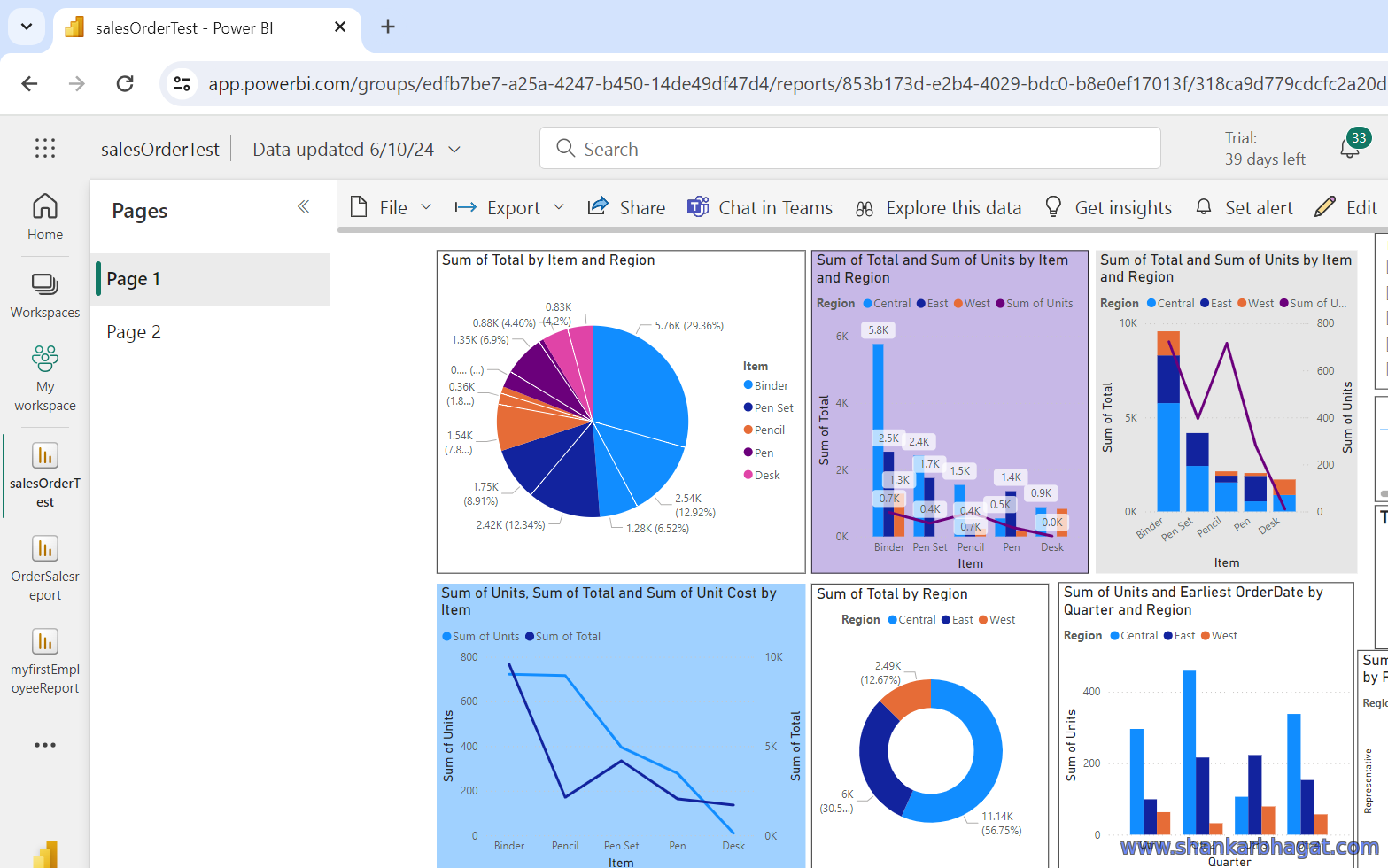Click the 2.42K (12.34%) pie label
This screenshot has height=868, width=1388.
510,524
